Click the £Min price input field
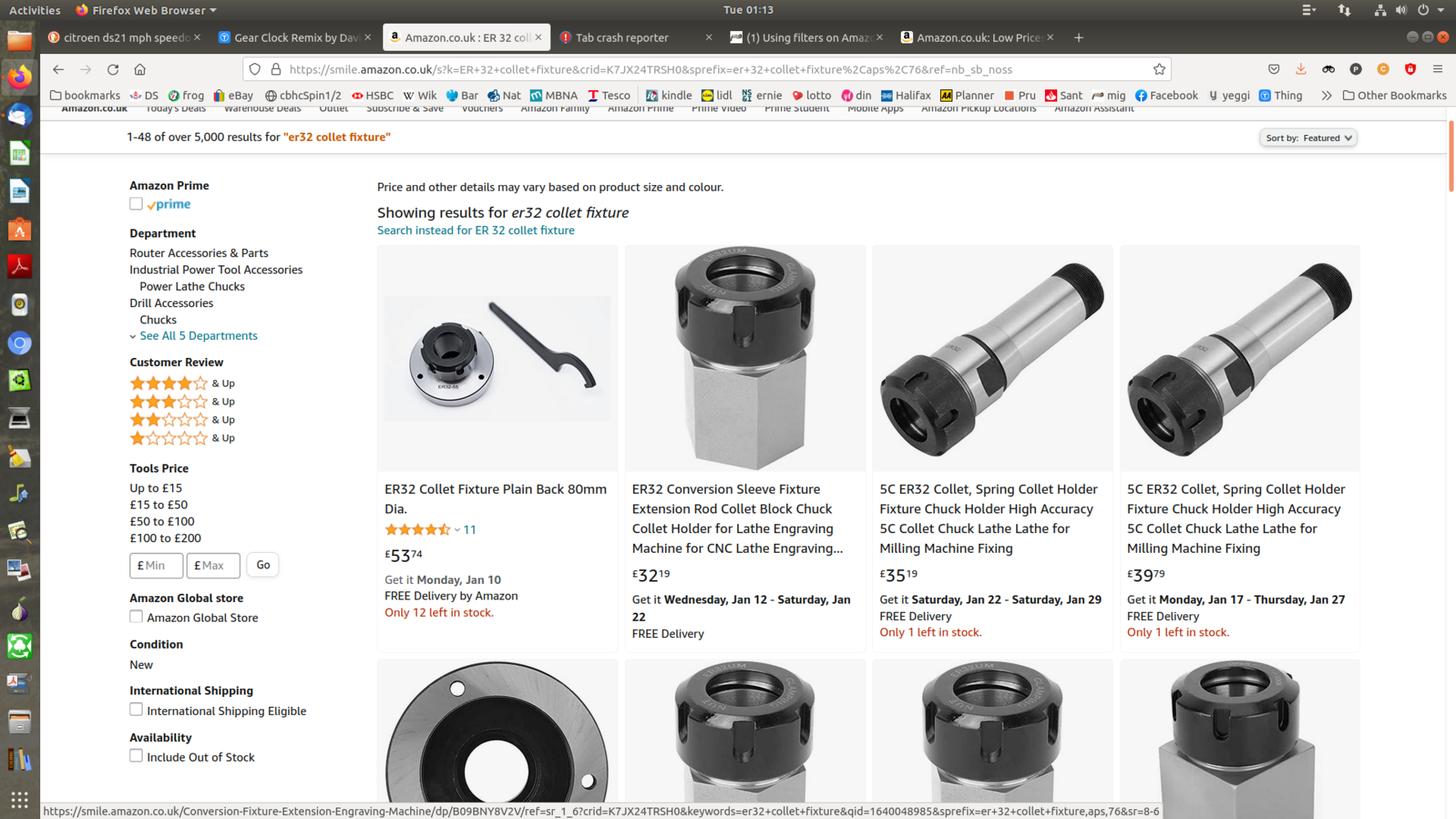Image resolution: width=1456 pixels, height=819 pixels. [156, 565]
